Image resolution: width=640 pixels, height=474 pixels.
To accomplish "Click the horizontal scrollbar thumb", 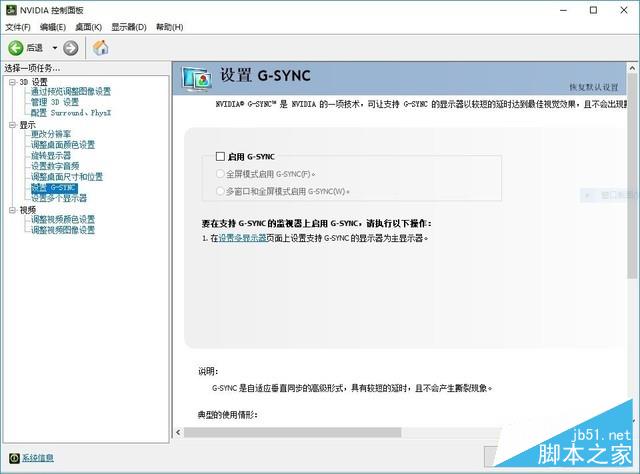I will click(x=292, y=432).
